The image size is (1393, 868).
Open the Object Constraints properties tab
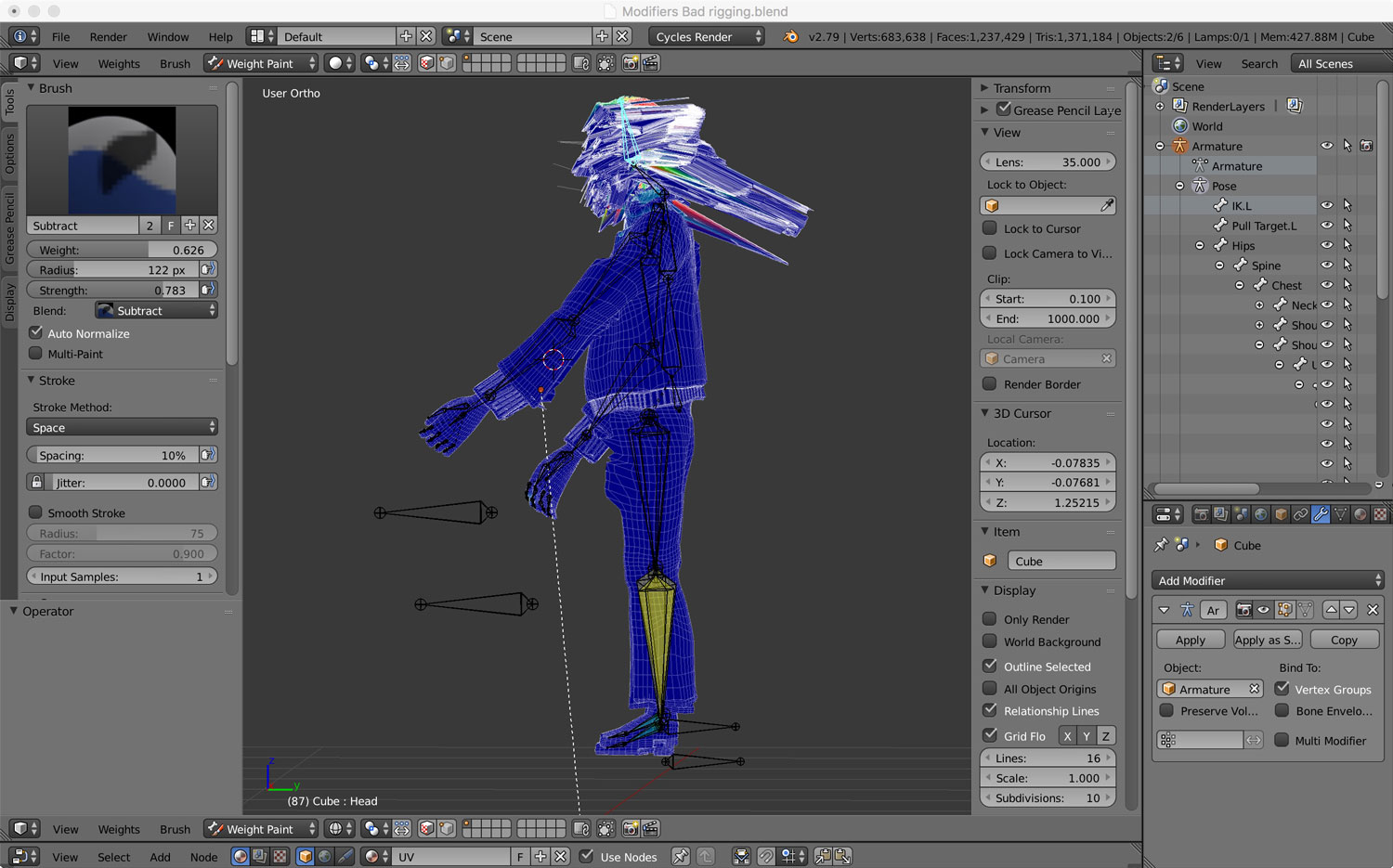[1300, 514]
